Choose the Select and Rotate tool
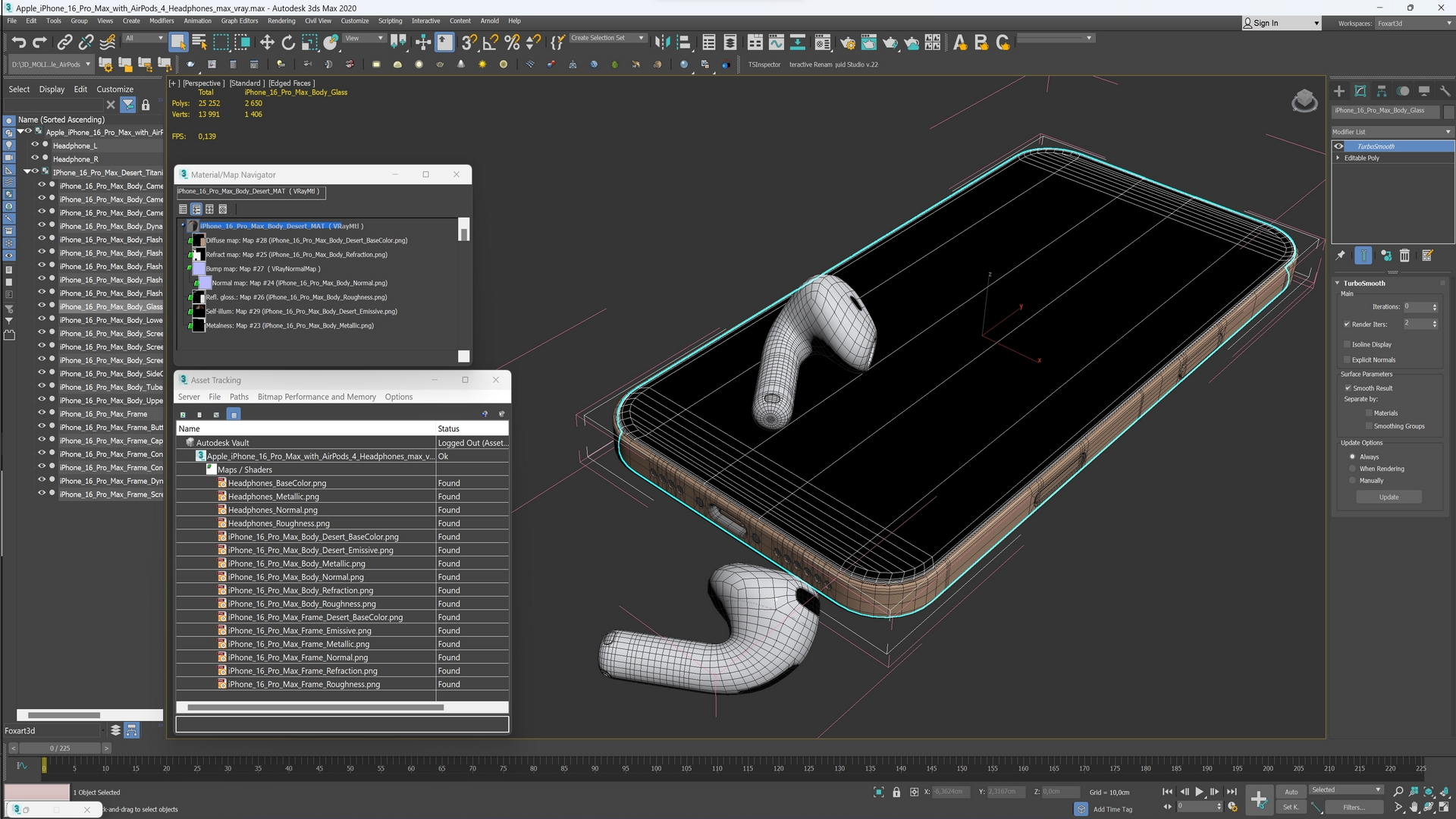 tap(288, 42)
